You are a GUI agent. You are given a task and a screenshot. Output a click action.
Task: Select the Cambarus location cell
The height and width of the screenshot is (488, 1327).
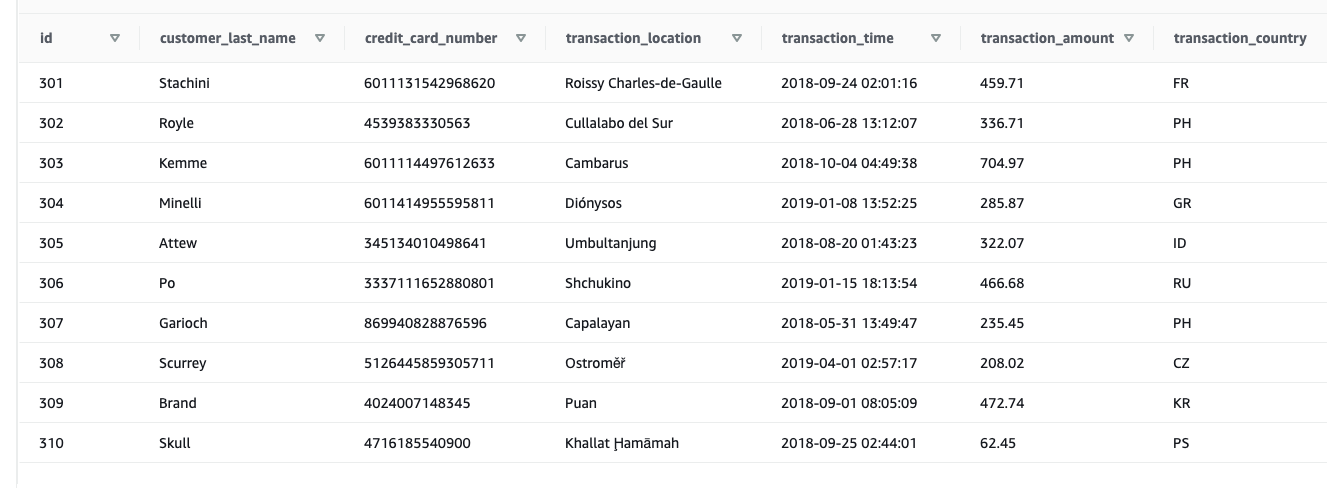click(597, 164)
